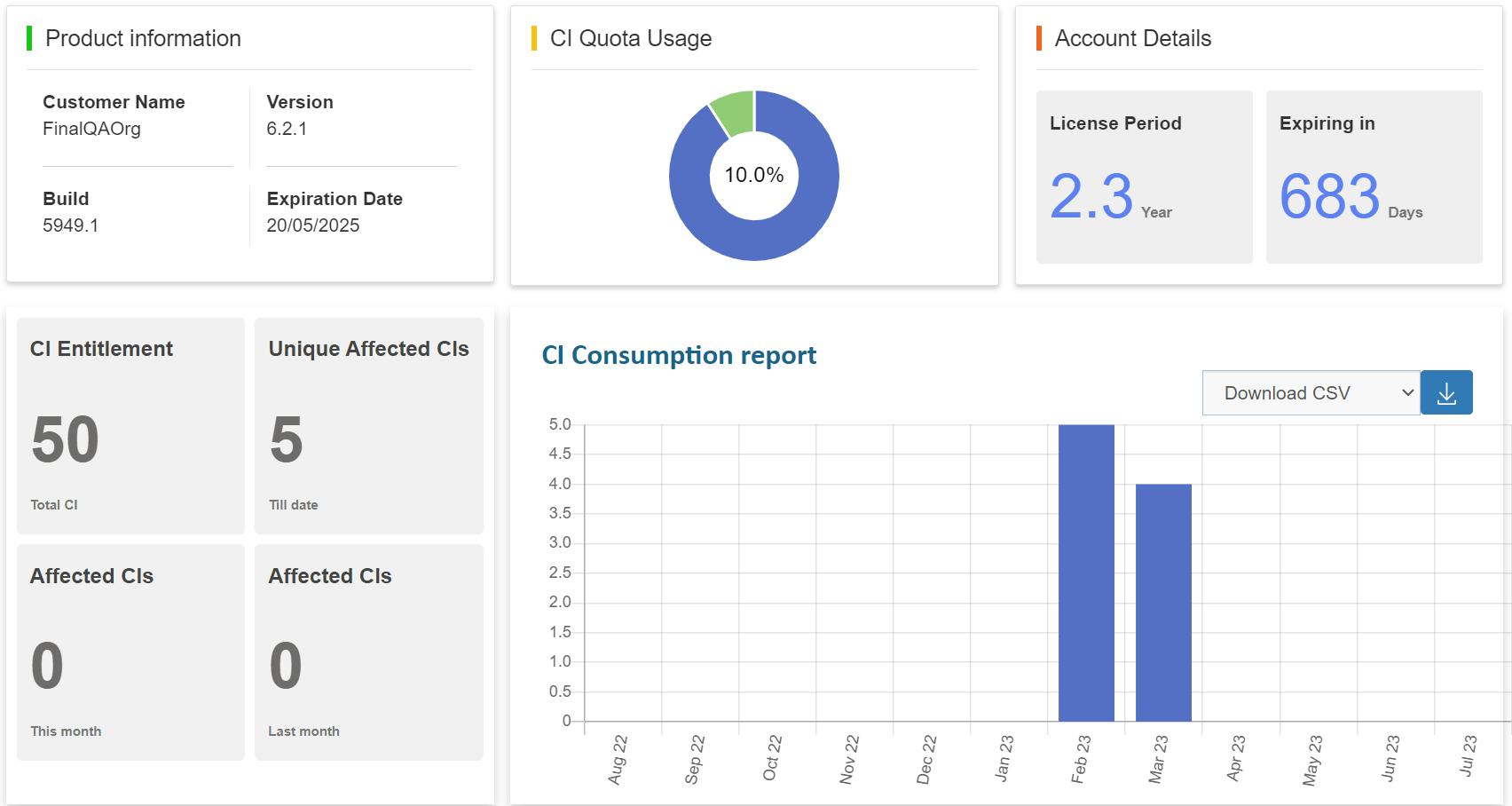Screen dimensions: 1512x806
Task: Click the 2.5 y-axis value
Action: [560, 573]
